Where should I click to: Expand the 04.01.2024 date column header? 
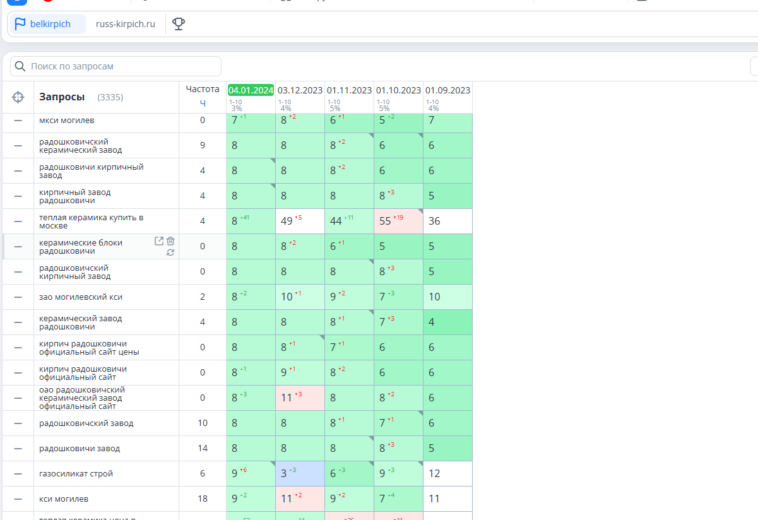click(x=251, y=90)
